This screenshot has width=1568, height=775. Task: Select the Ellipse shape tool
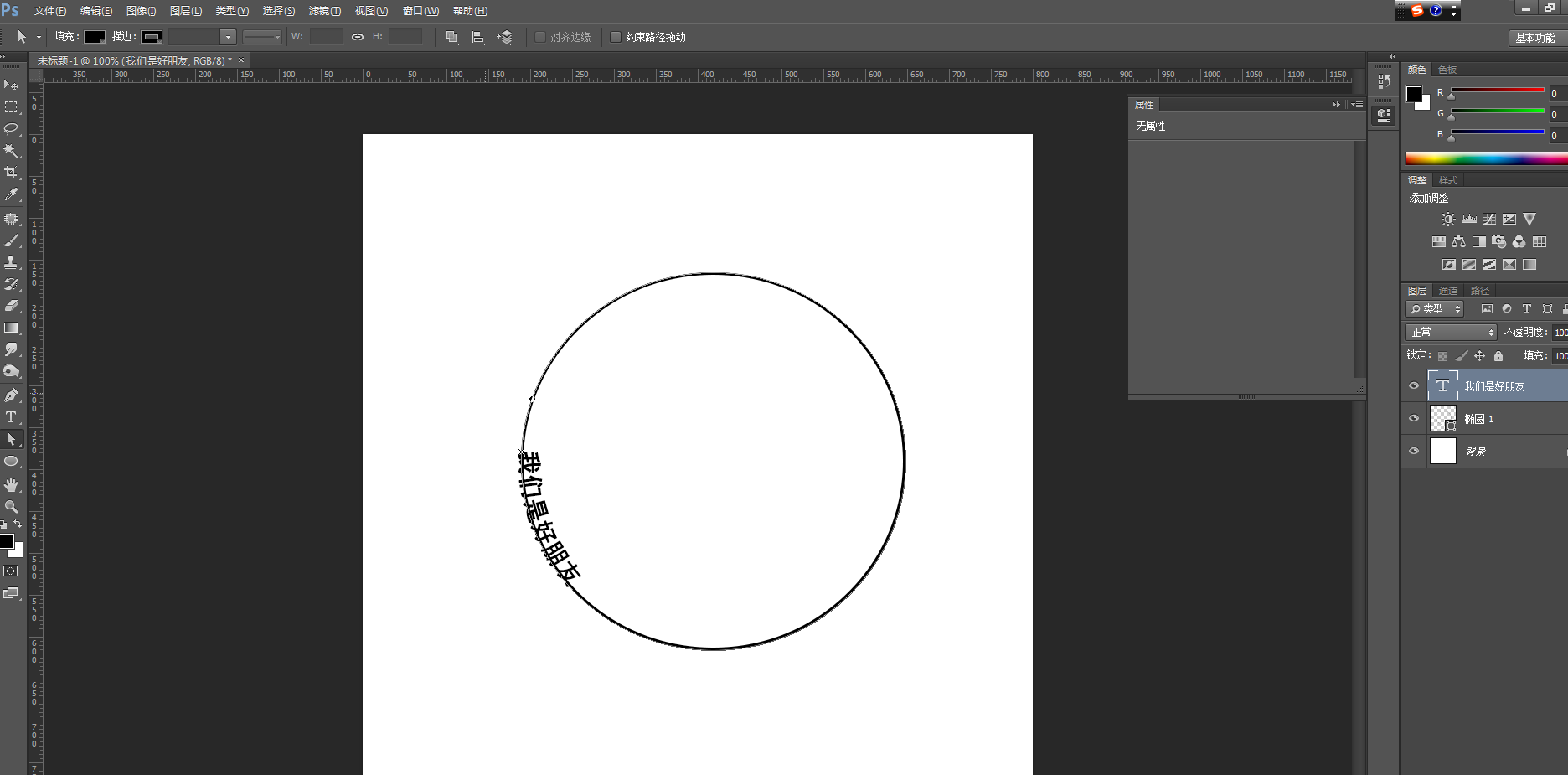(11, 462)
